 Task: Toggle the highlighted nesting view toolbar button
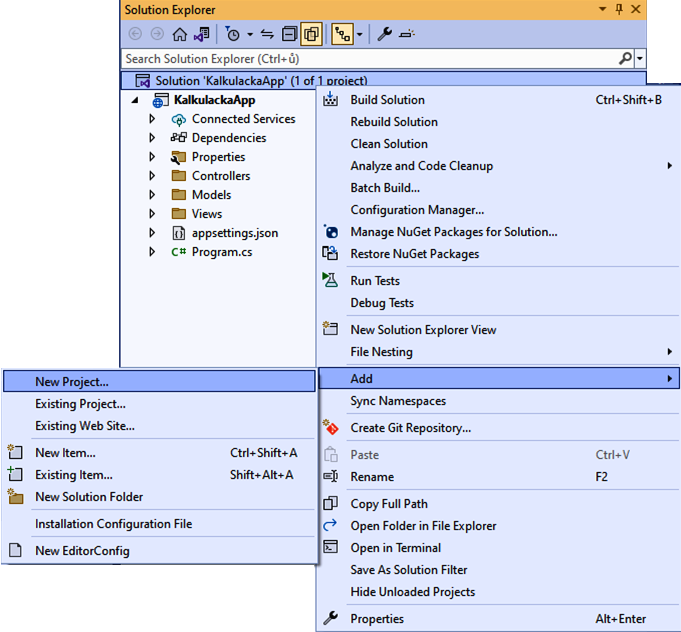343,34
